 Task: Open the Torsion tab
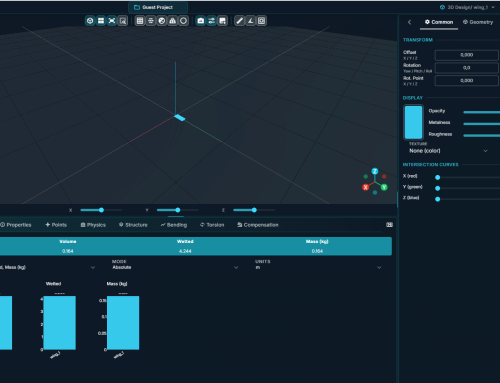click(x=212, y=225)
